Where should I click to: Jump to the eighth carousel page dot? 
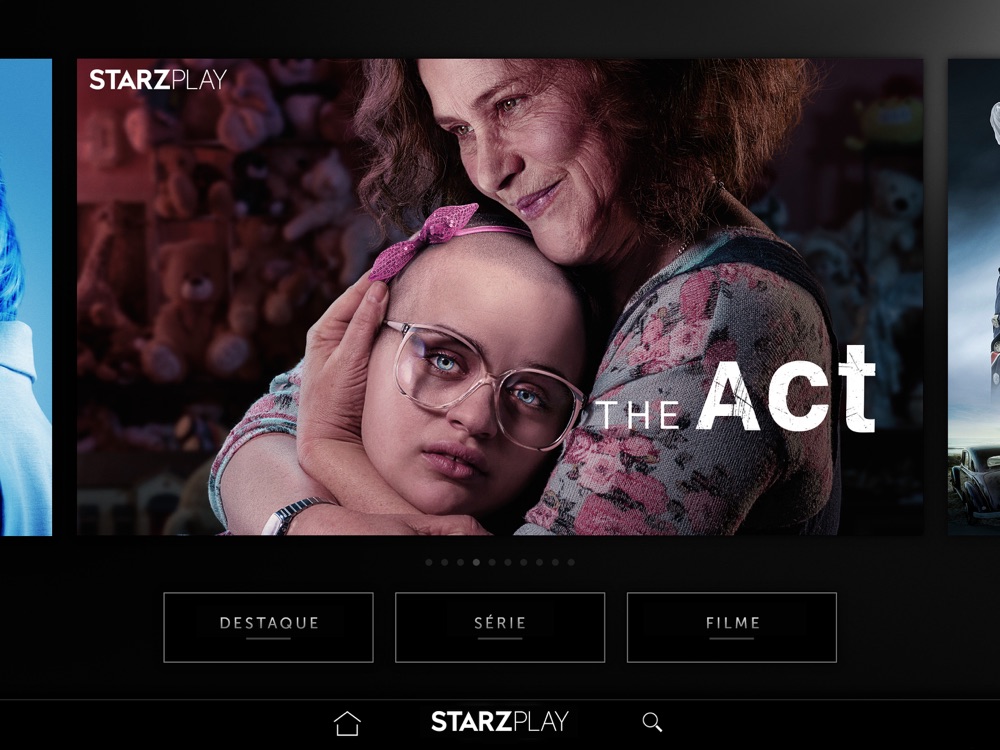coord(540,562)
